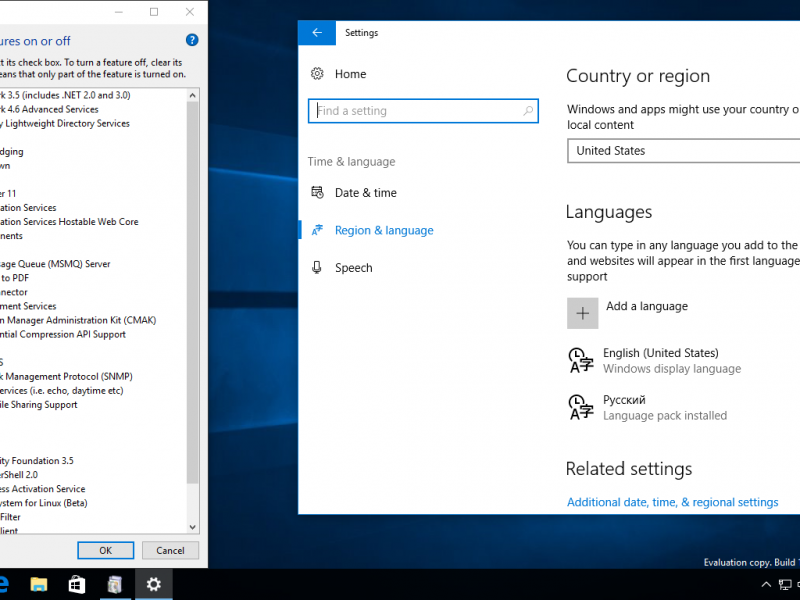Click Add a language
This screenshot has height=600, width=800.
click(646, 306)
